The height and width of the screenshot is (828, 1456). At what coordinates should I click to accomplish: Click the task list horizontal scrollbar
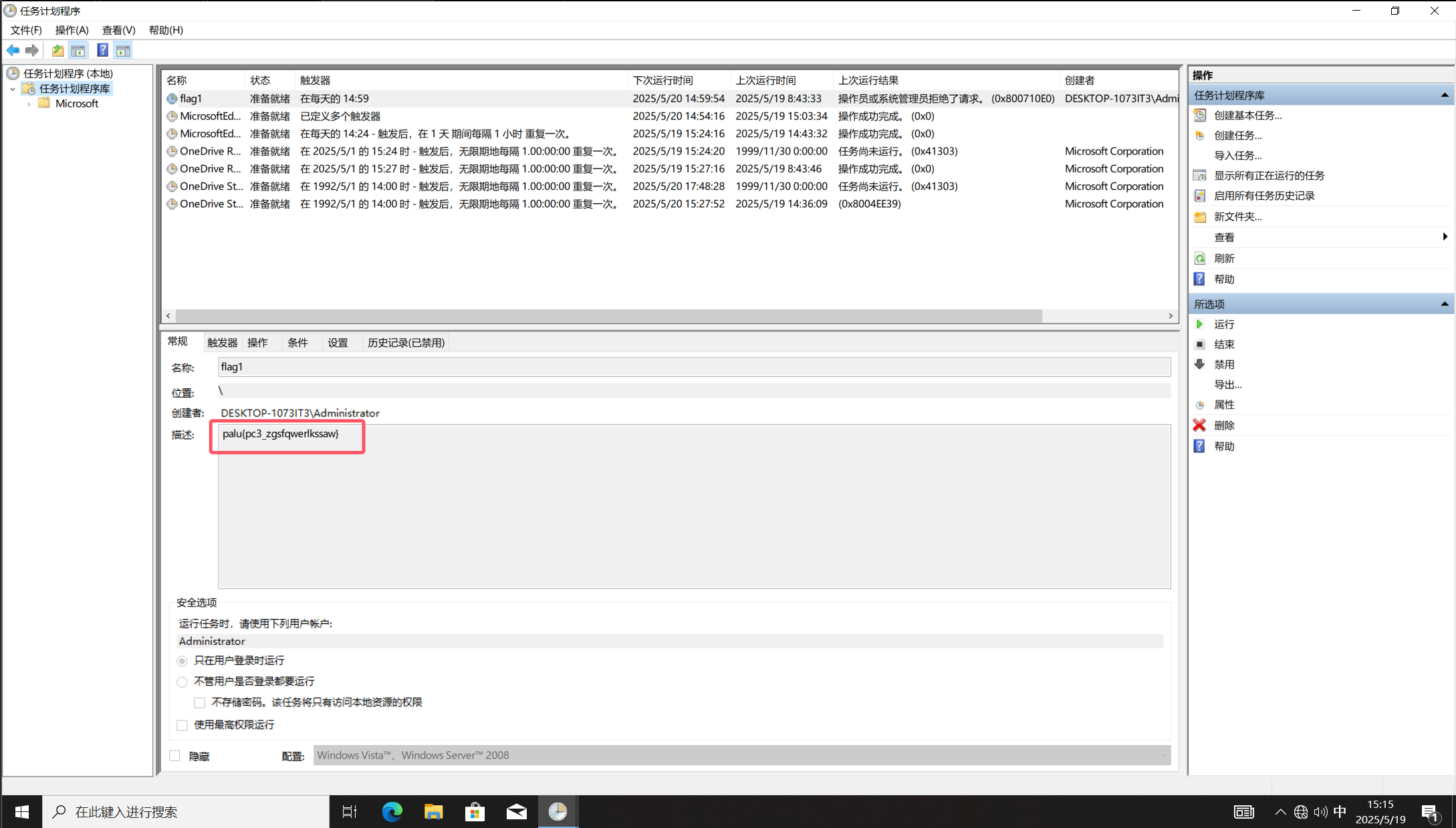pos(608,315)
